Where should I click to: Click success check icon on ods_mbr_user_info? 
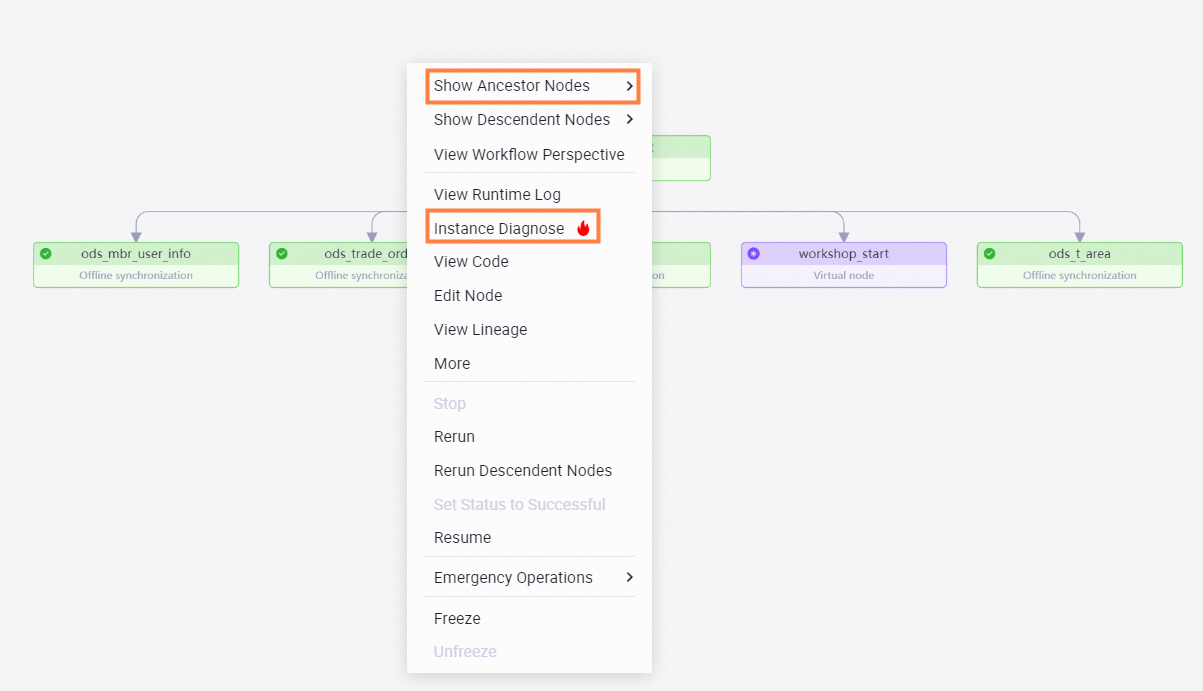coord(46,254)
